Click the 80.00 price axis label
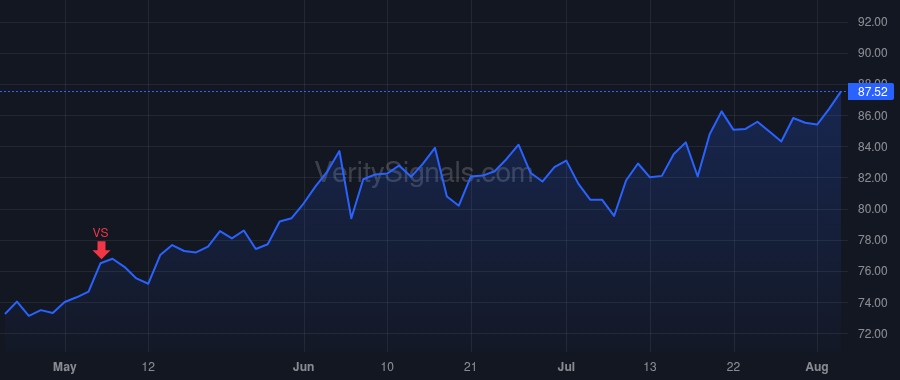The height and width of the screenshot is (380, 900). [x=872, y=209]
